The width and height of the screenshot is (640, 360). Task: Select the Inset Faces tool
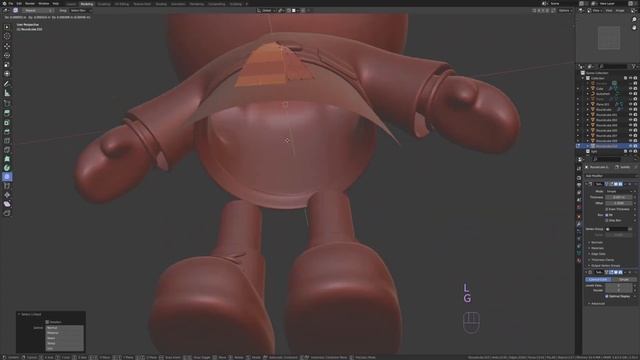[7, 122]
